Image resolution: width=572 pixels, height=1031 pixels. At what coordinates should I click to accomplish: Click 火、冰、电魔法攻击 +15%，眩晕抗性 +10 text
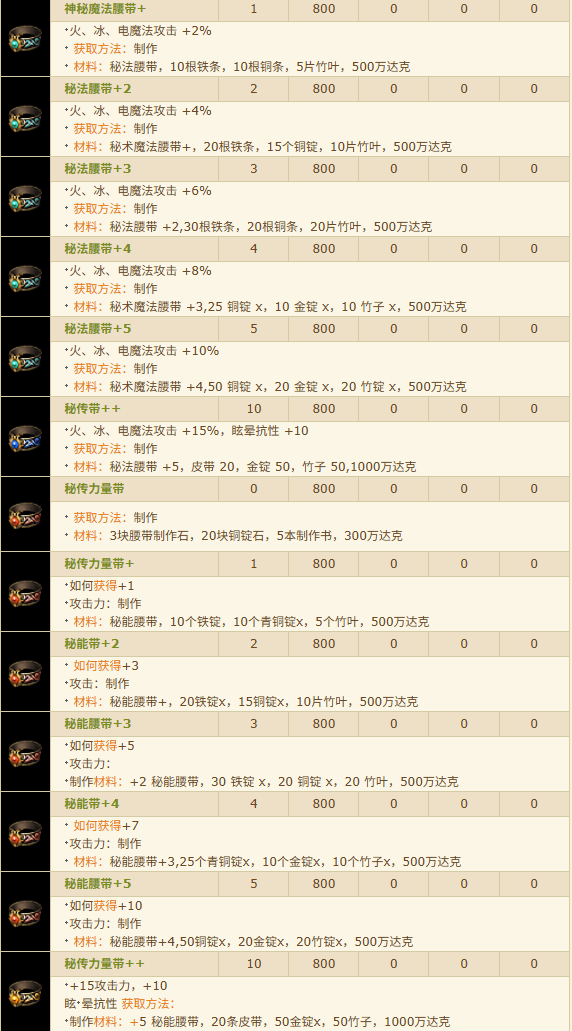[189, 431]
